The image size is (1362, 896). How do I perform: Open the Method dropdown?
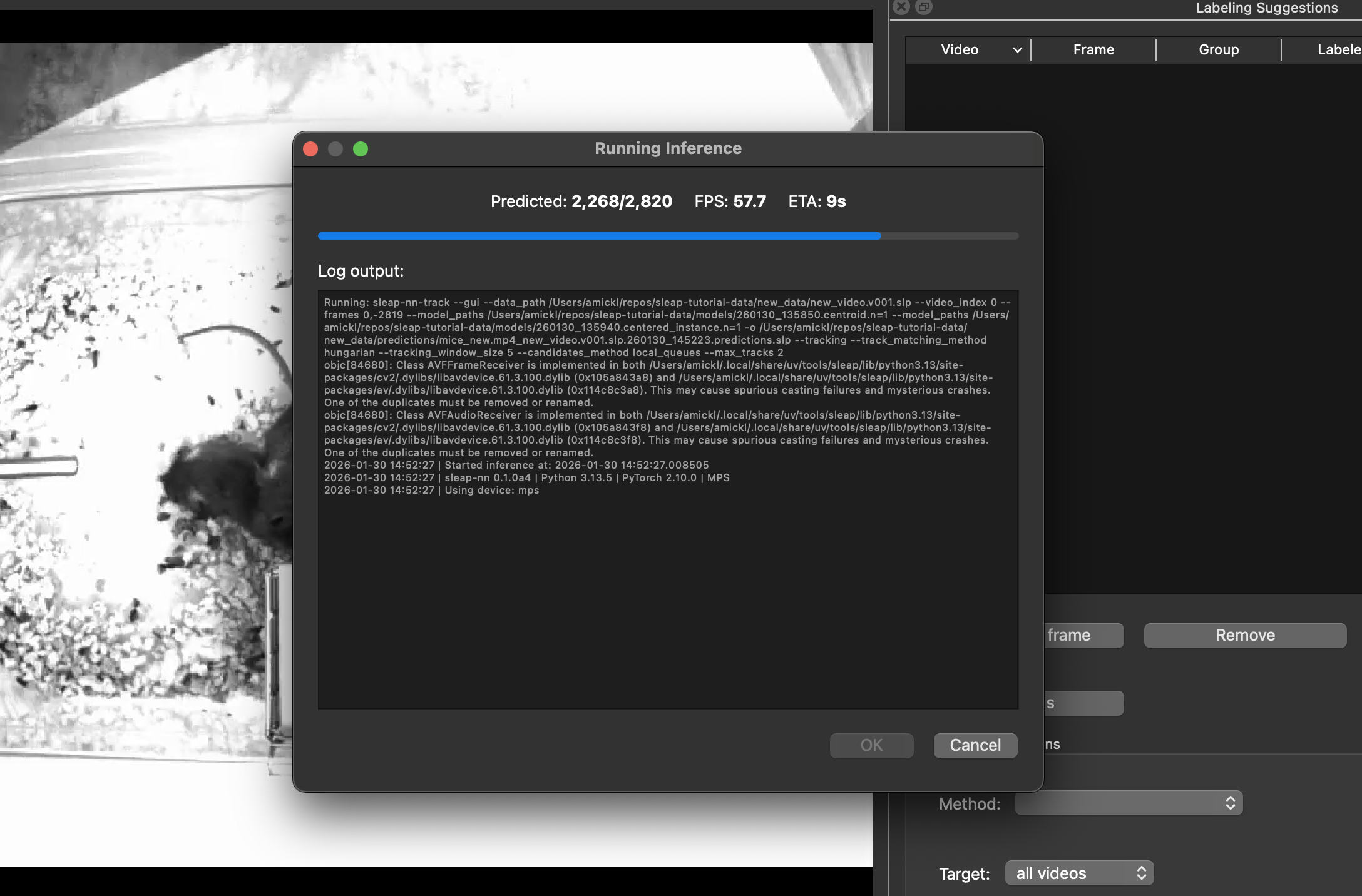click(1129, 803)
